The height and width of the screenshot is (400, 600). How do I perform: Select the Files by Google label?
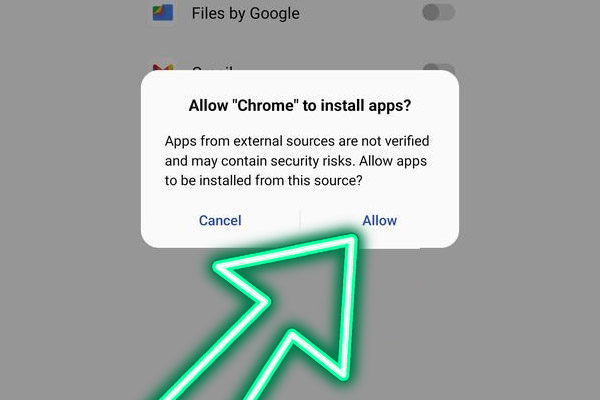(245, 13)
